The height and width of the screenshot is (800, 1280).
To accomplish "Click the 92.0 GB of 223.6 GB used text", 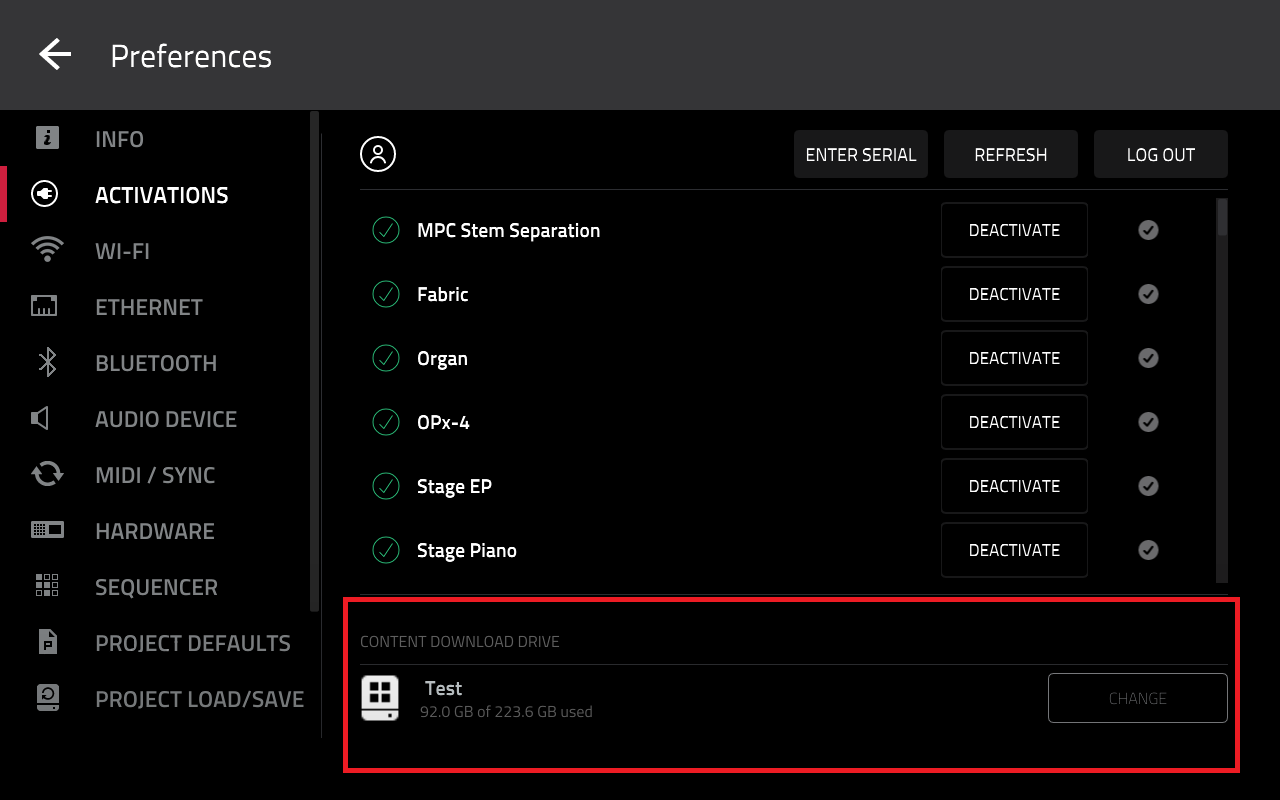I will click(x=506, y=712).
